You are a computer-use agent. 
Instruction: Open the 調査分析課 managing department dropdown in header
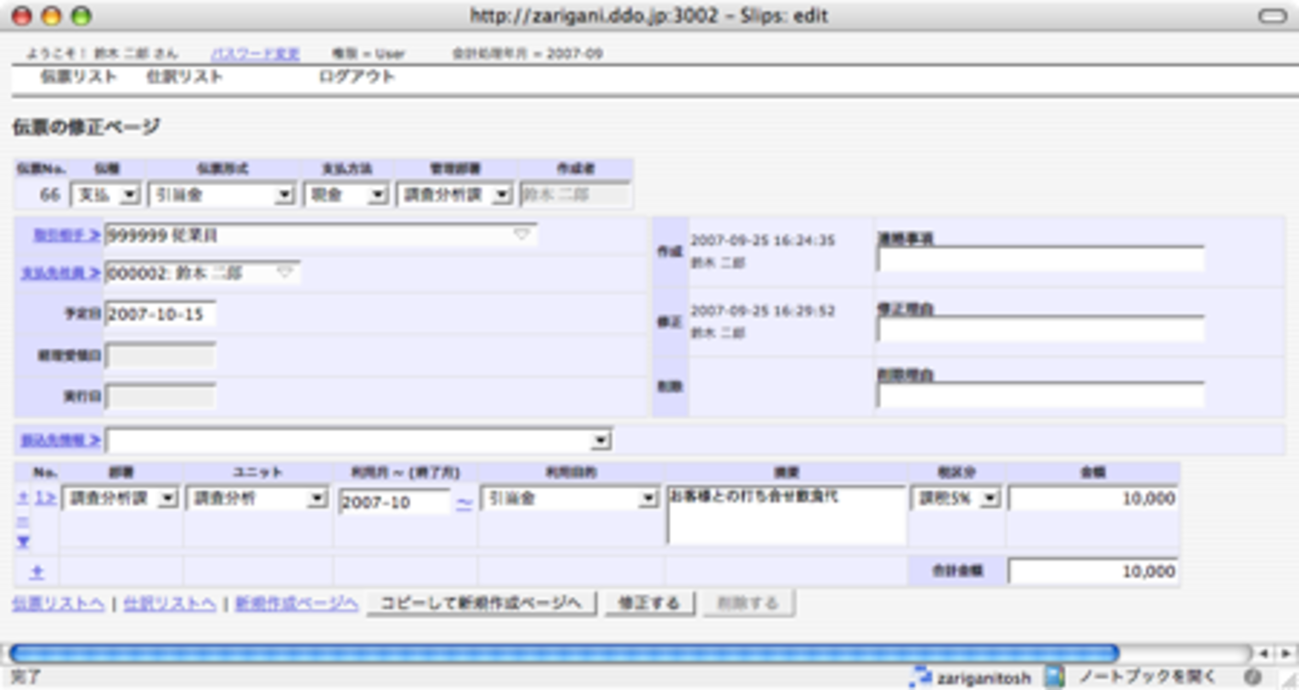coord(455,195)
